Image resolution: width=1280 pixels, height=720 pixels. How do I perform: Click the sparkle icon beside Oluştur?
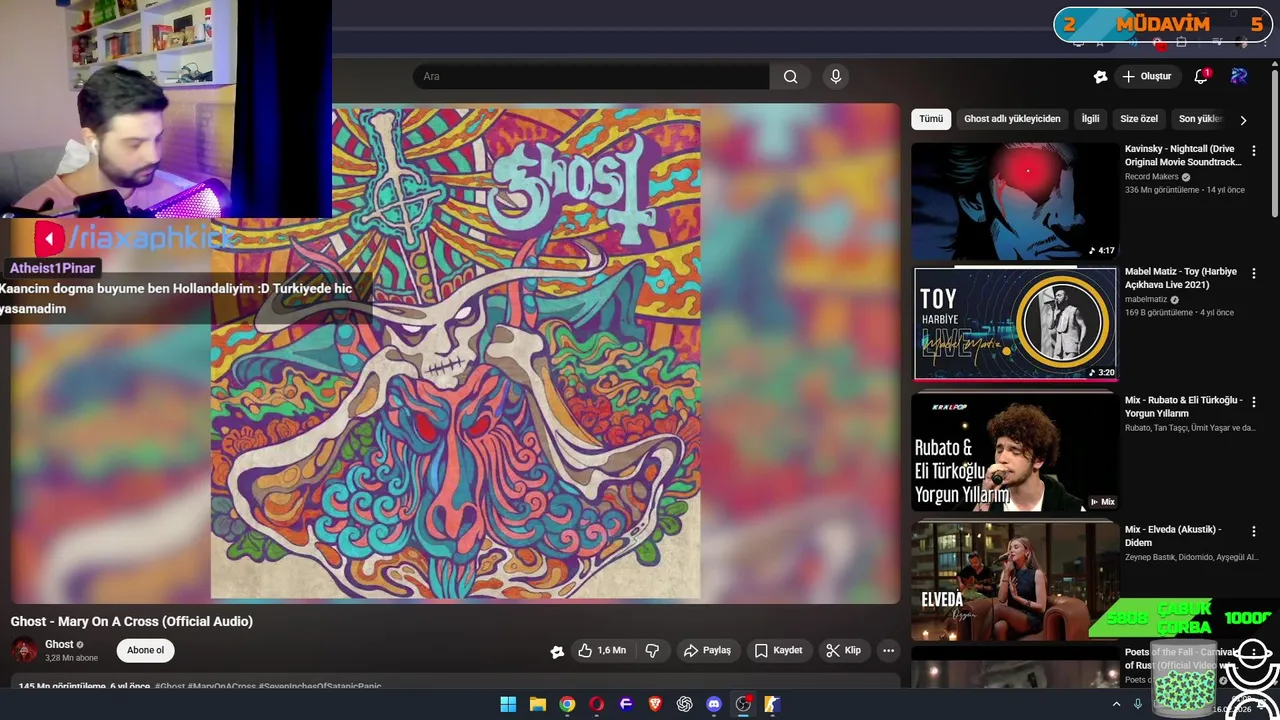(x=1100, y=77)
